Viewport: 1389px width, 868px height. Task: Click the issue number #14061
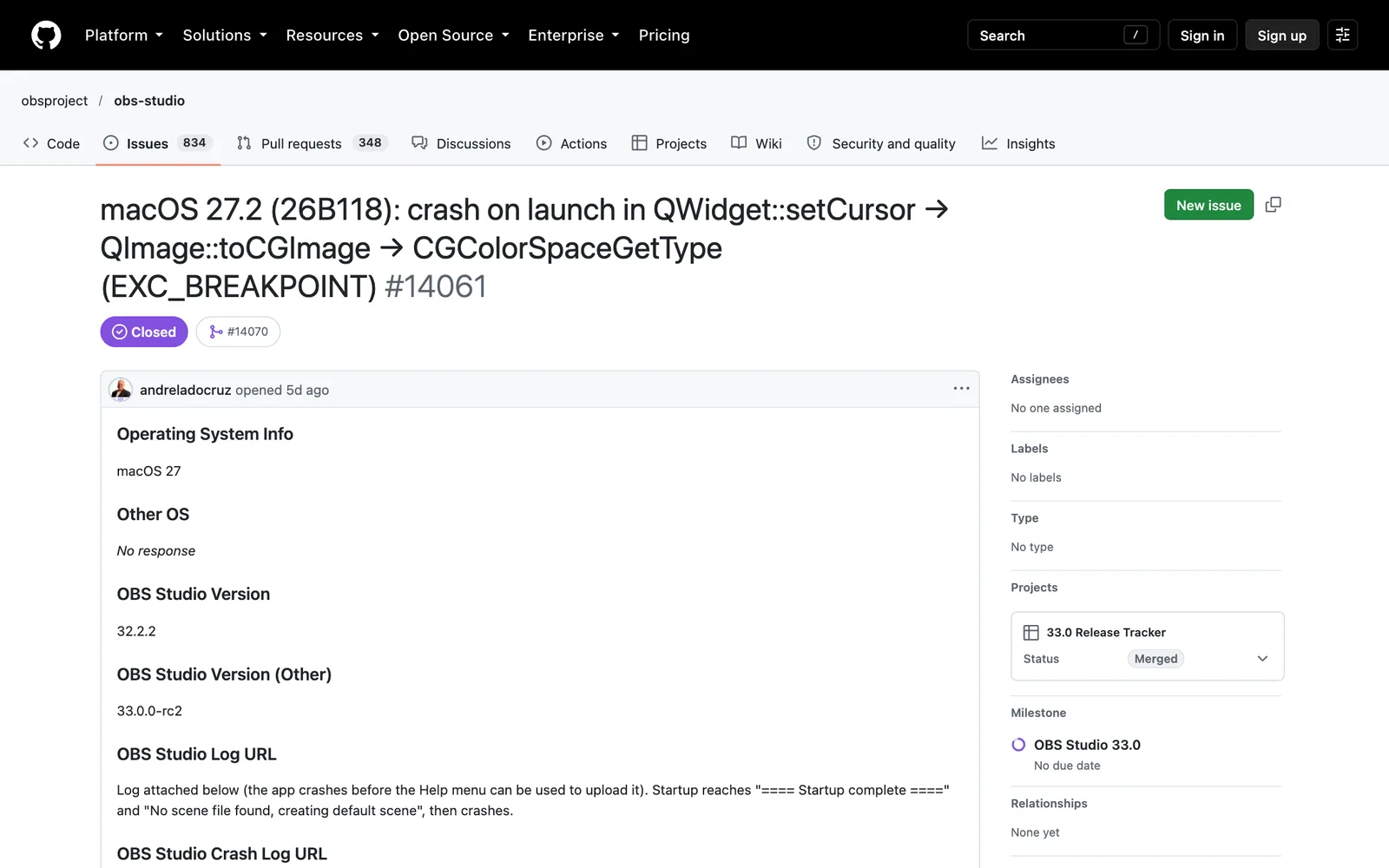coord(436,286)
